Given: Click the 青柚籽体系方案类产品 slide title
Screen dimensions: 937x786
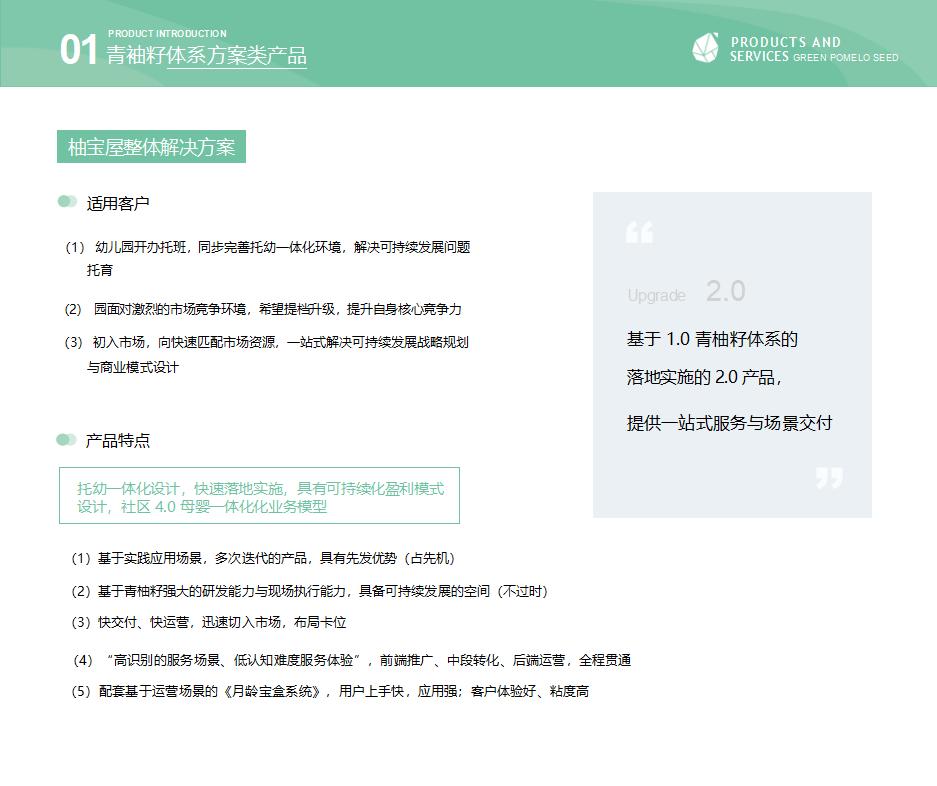Looking at the screenshot, I should tap(206, 56).
